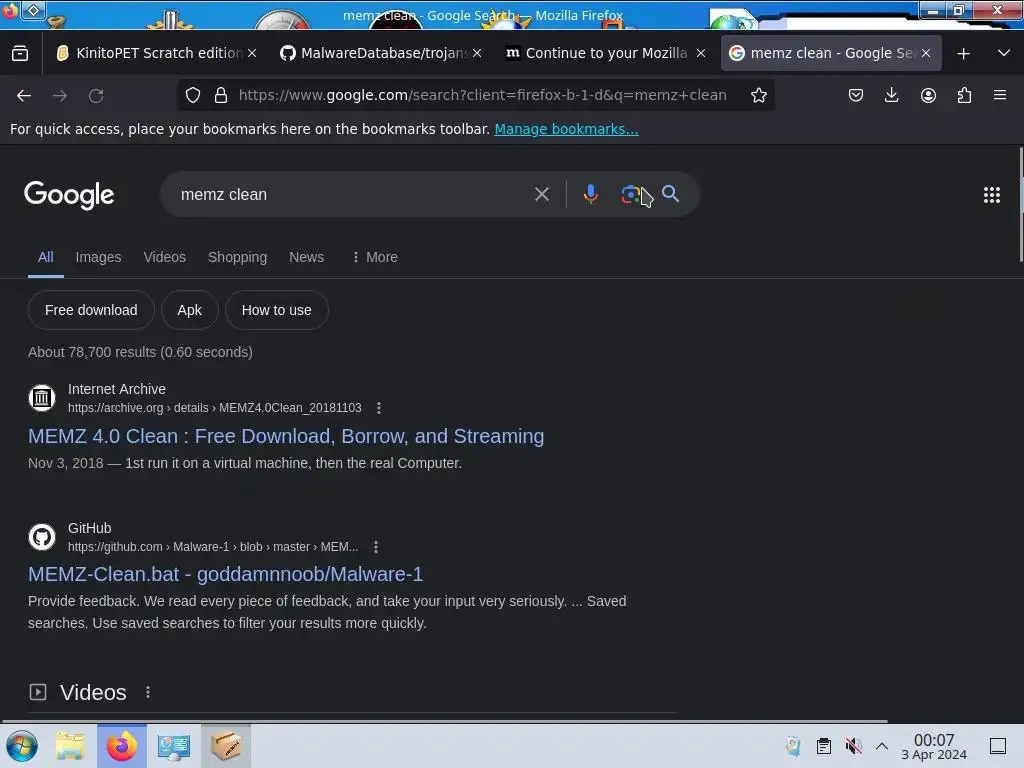Bookmark this page with star icon
The height and width of the screenshot is (768, 1024).
tap(758, 95)
